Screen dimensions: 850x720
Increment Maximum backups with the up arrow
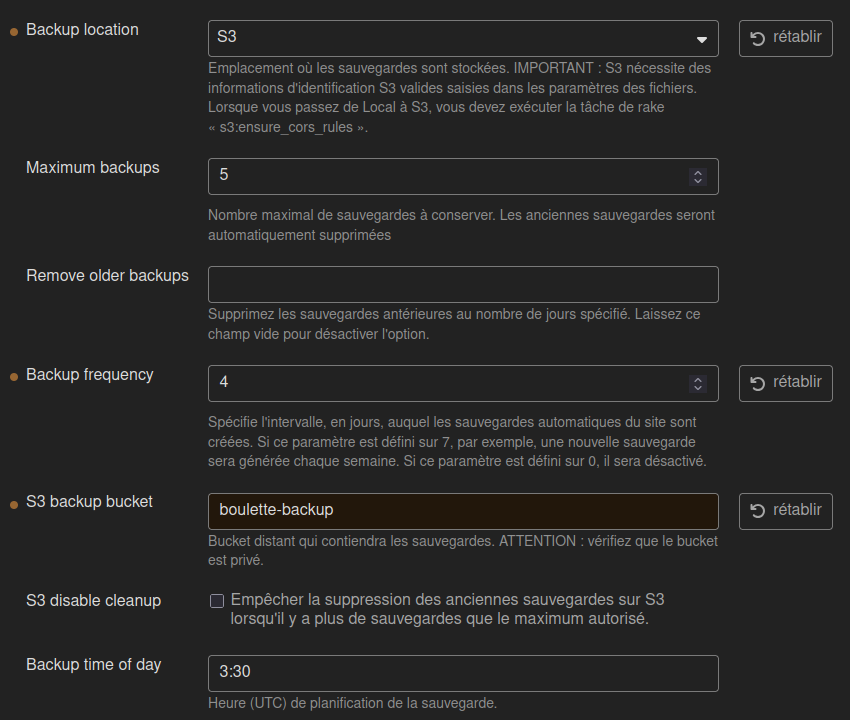(698, 172)
